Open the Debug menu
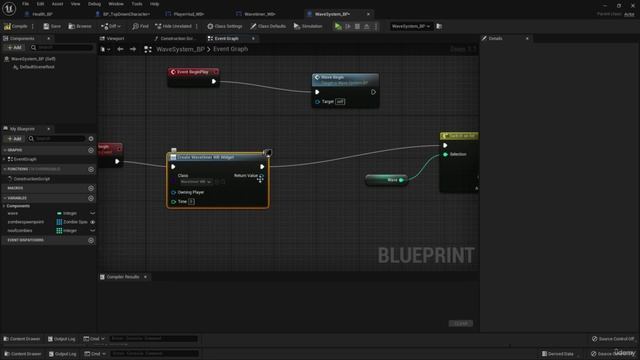640x360 pixels. [x=94, y=4]
